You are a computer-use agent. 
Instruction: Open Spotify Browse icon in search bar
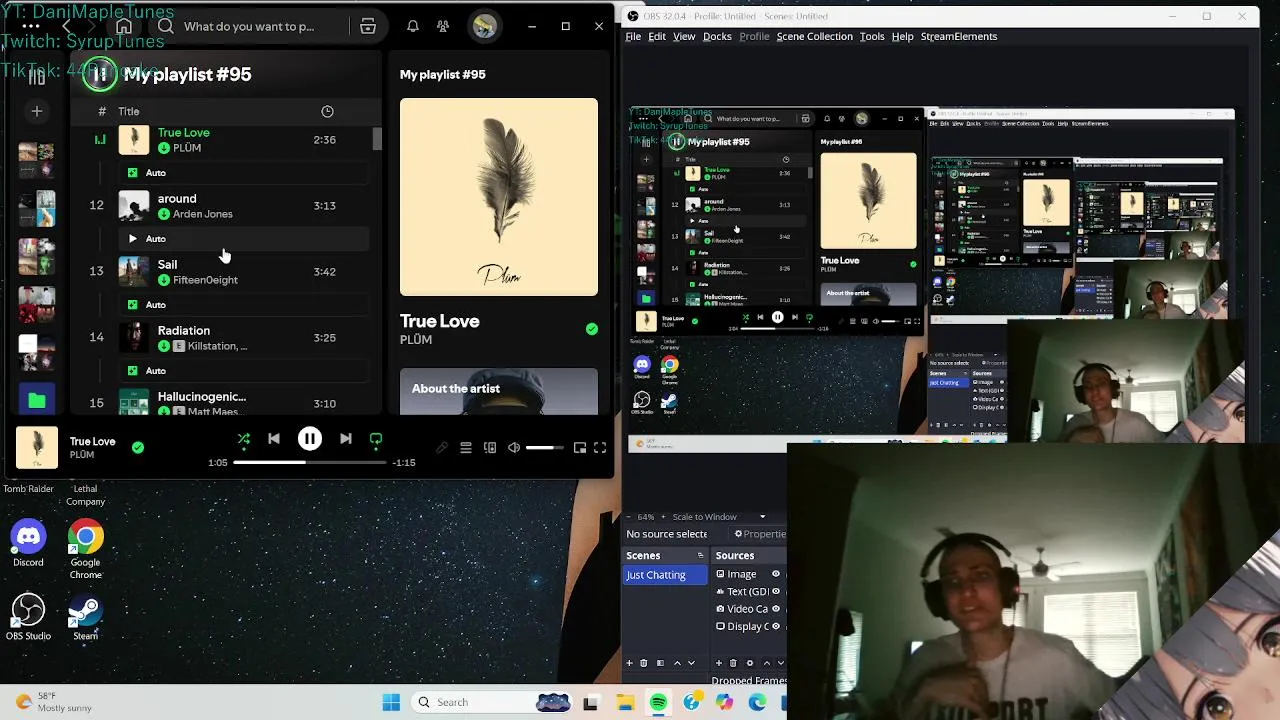coord(368,27)
